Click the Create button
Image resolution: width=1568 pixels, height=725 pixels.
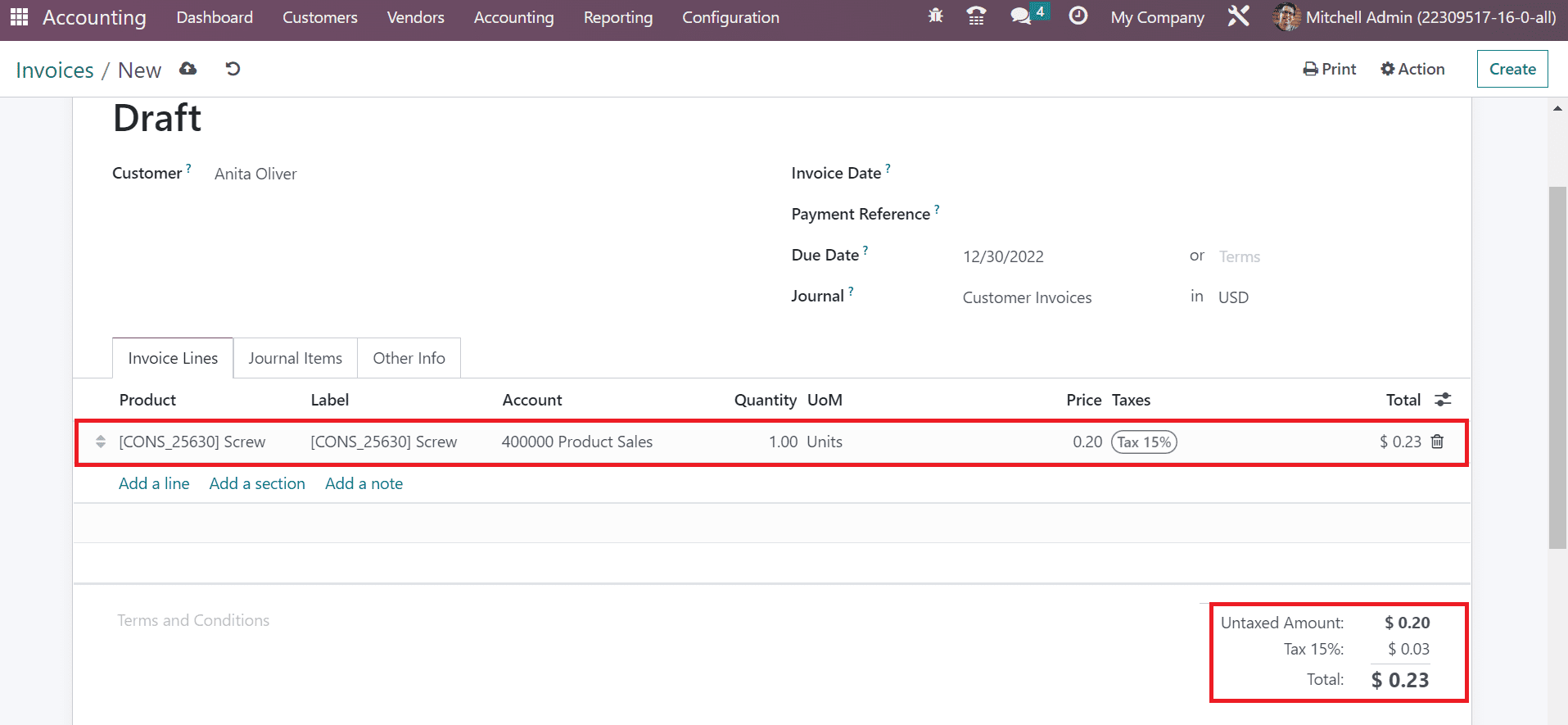click(1512, 69)
